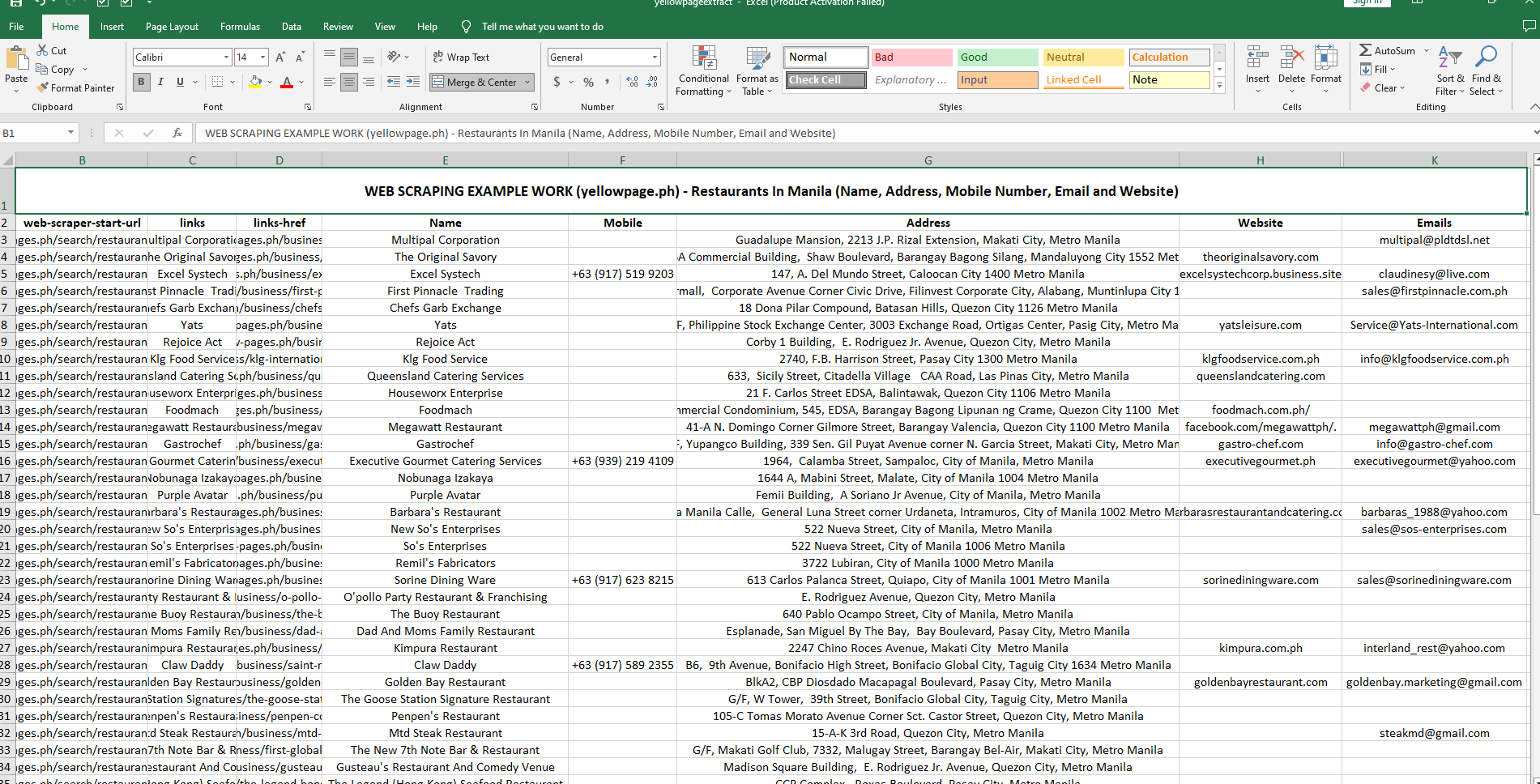Screen dimensions: 1540x784
Task: Click the Fill button in Editing group
Action: pos(1377,70)
